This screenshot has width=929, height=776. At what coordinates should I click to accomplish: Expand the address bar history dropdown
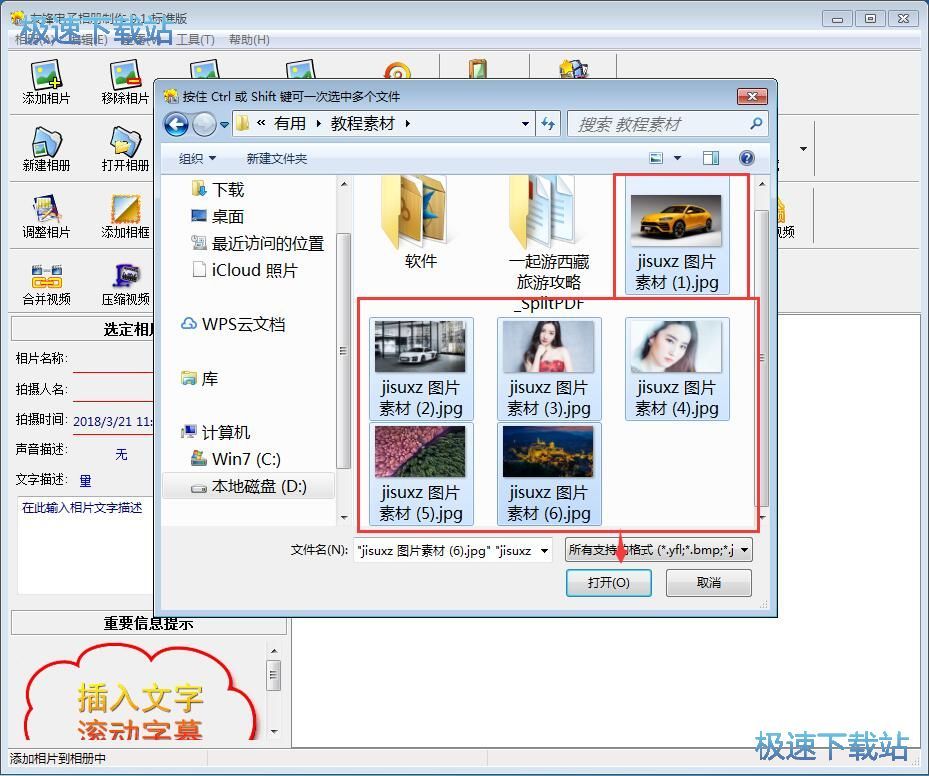pyautogui.click(x=524, y=124)
